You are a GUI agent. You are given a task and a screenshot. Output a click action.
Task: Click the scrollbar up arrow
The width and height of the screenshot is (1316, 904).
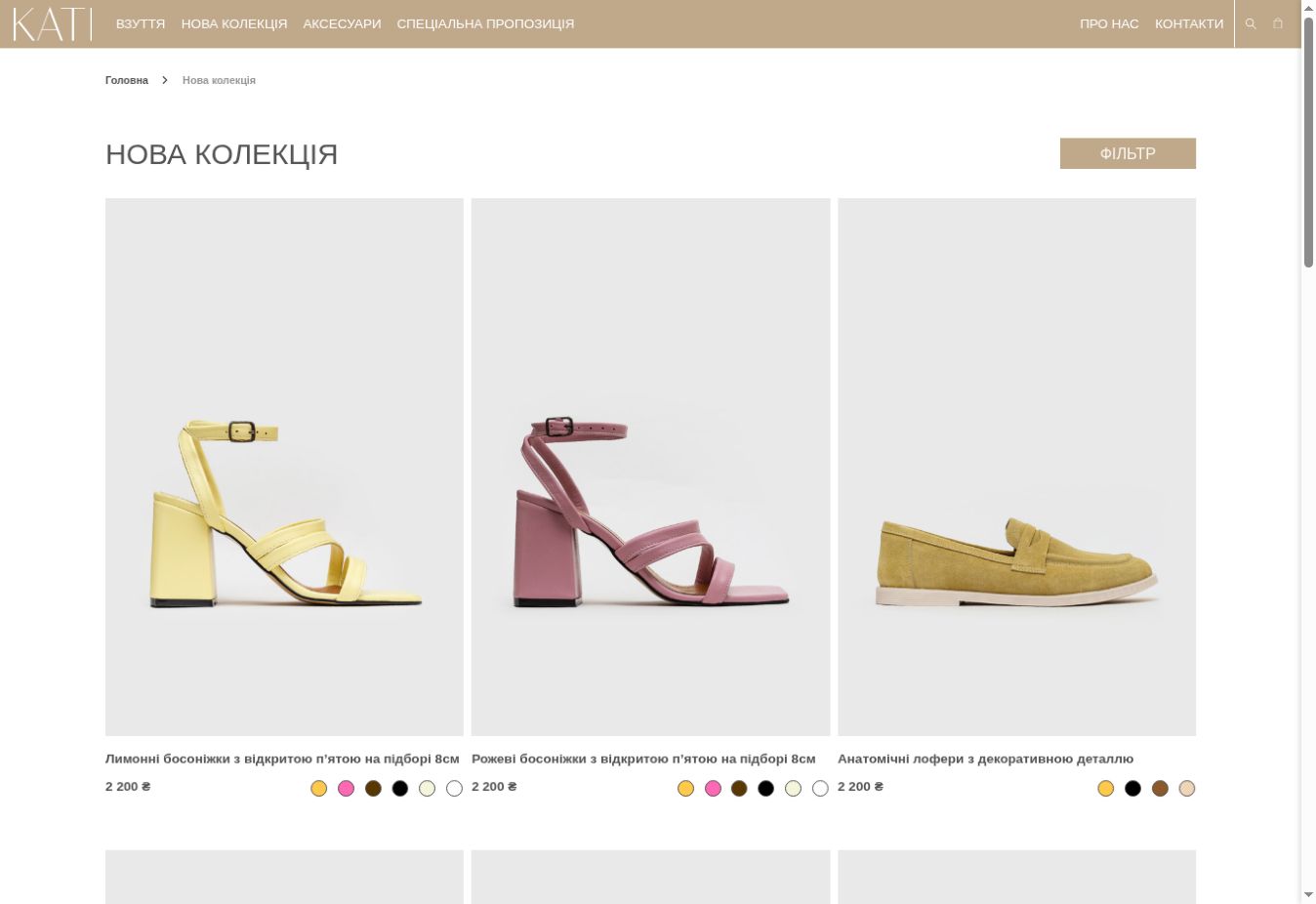click(x=1308, y=7)
